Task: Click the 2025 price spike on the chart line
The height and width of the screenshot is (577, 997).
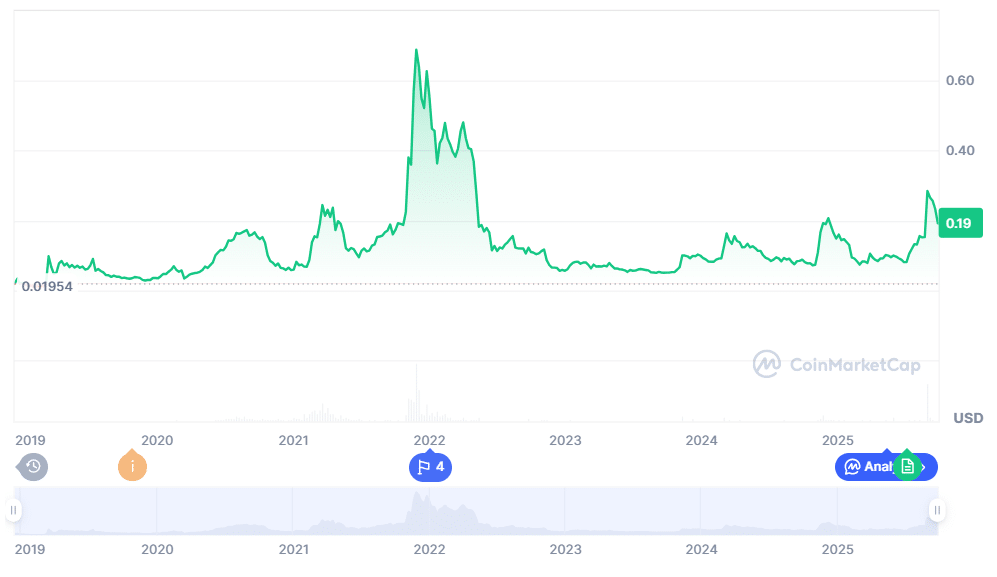Action: (x=928, y=191)
